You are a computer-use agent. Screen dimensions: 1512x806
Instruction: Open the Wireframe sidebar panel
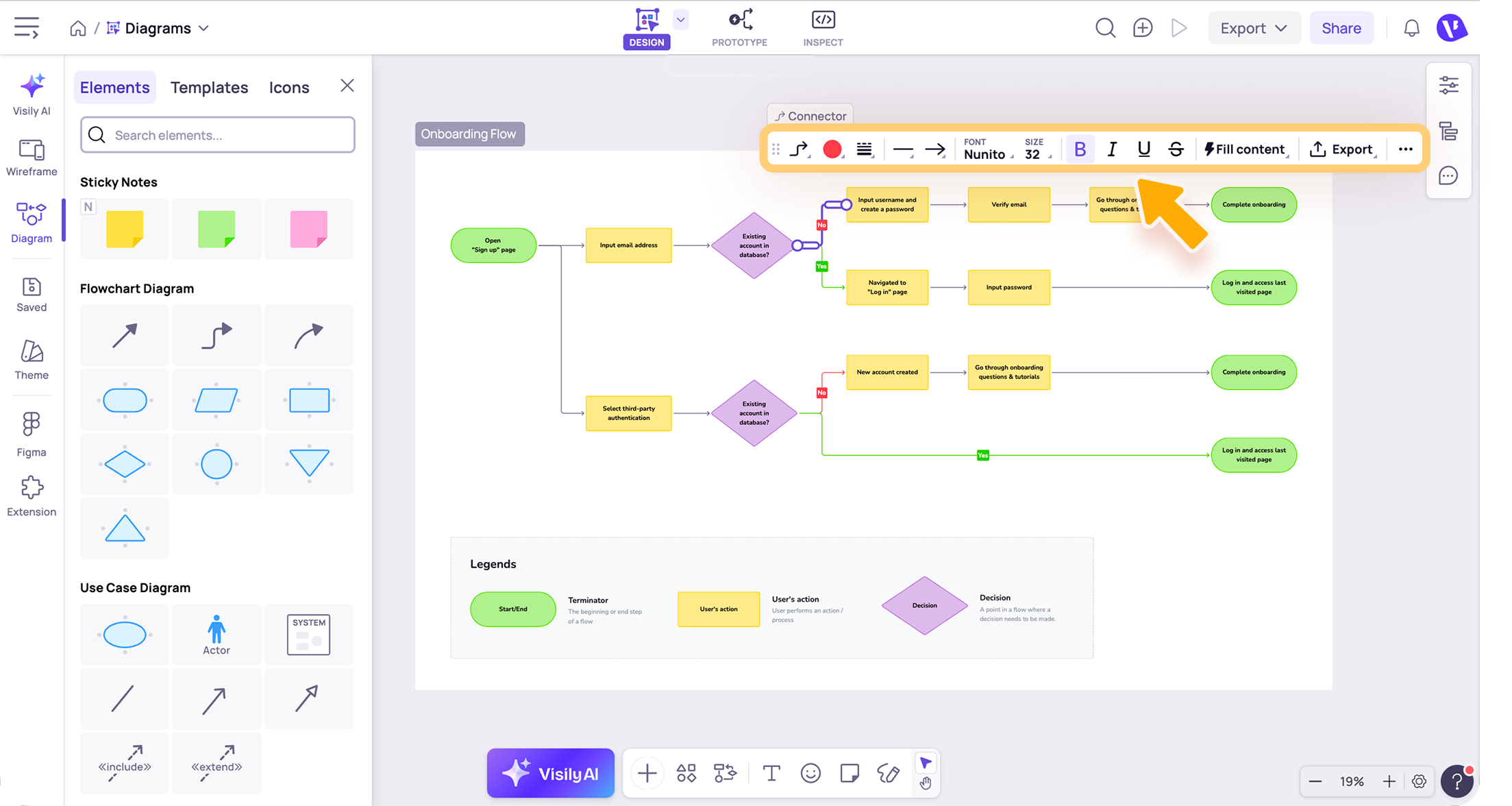32,158
